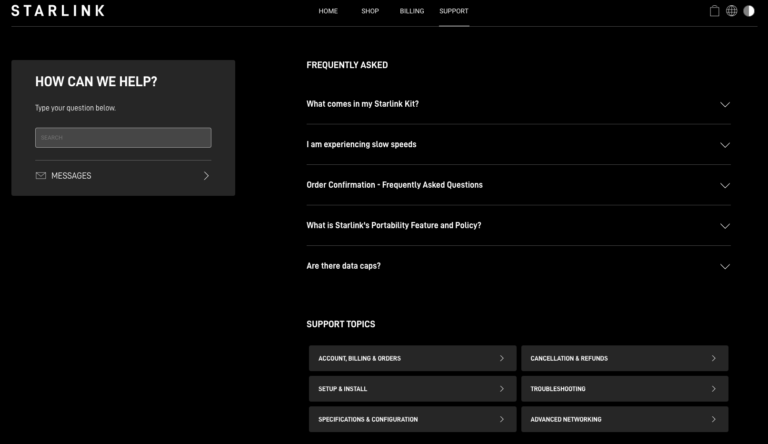Click the STARLINK logo
This screenshot has height=444, width=768.
pyautogui.click(x=57, y=11)
